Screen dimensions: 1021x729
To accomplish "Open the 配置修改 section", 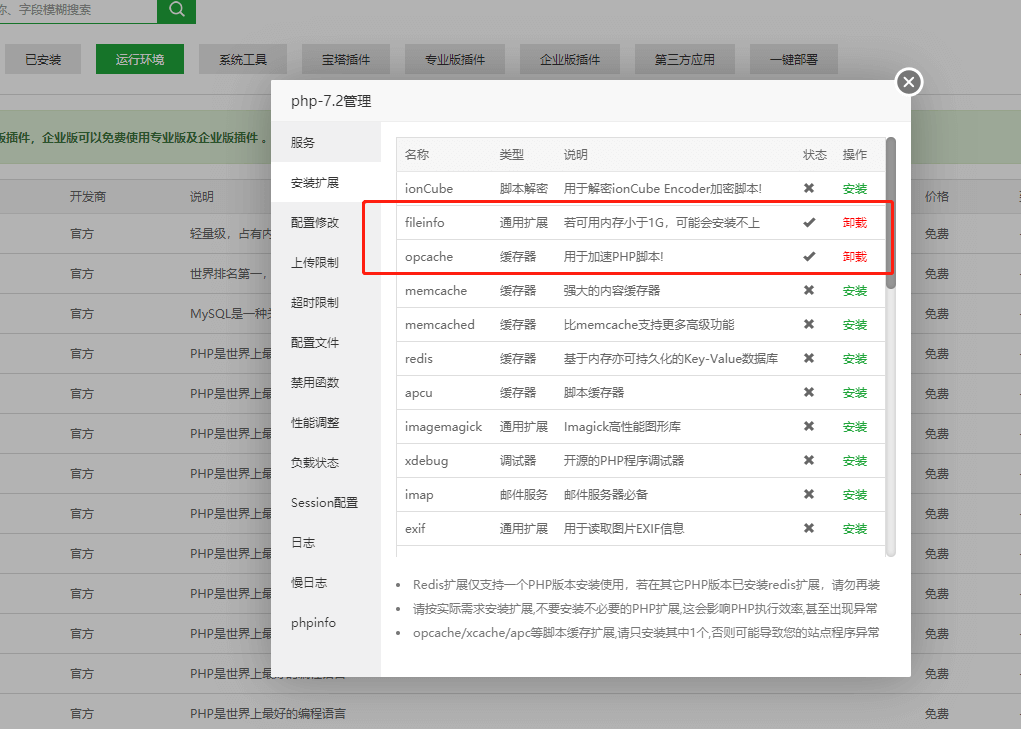I will click(x=315, y=222).
